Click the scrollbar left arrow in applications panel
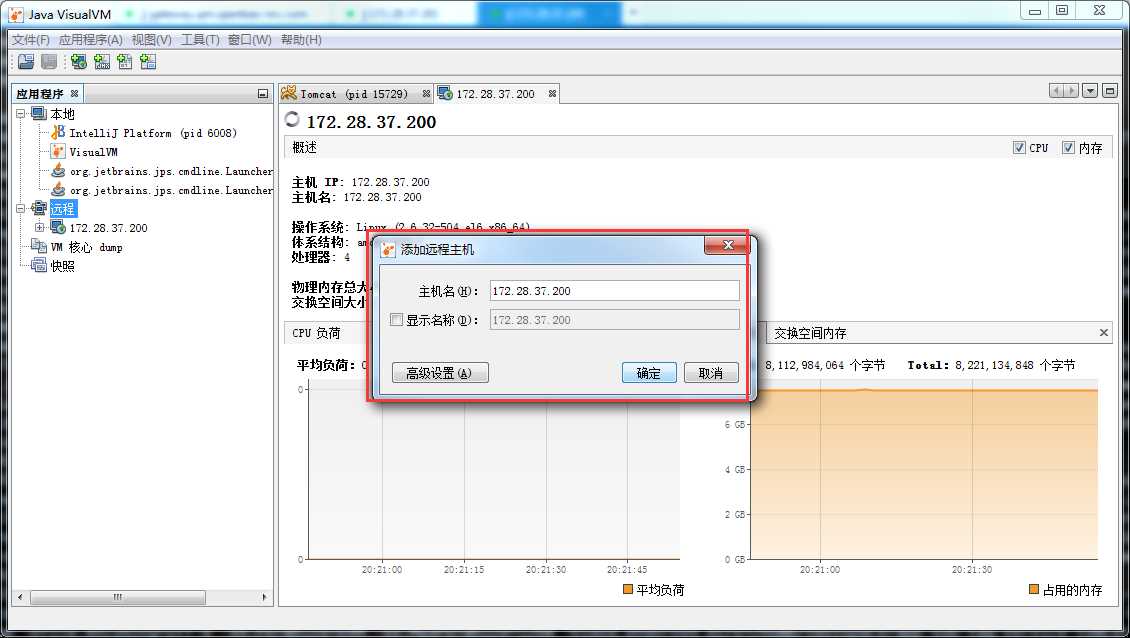1130x638 pixels. (20, 597)
